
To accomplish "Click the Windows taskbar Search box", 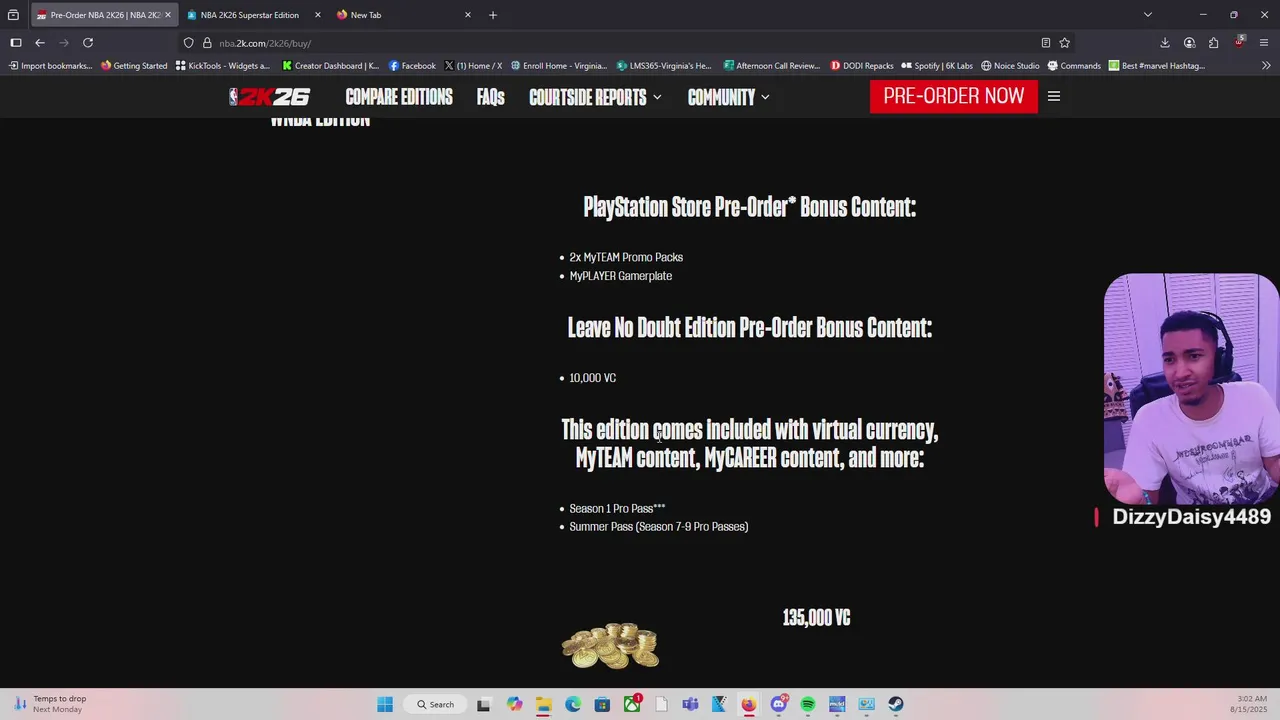I will click(436, 704).
